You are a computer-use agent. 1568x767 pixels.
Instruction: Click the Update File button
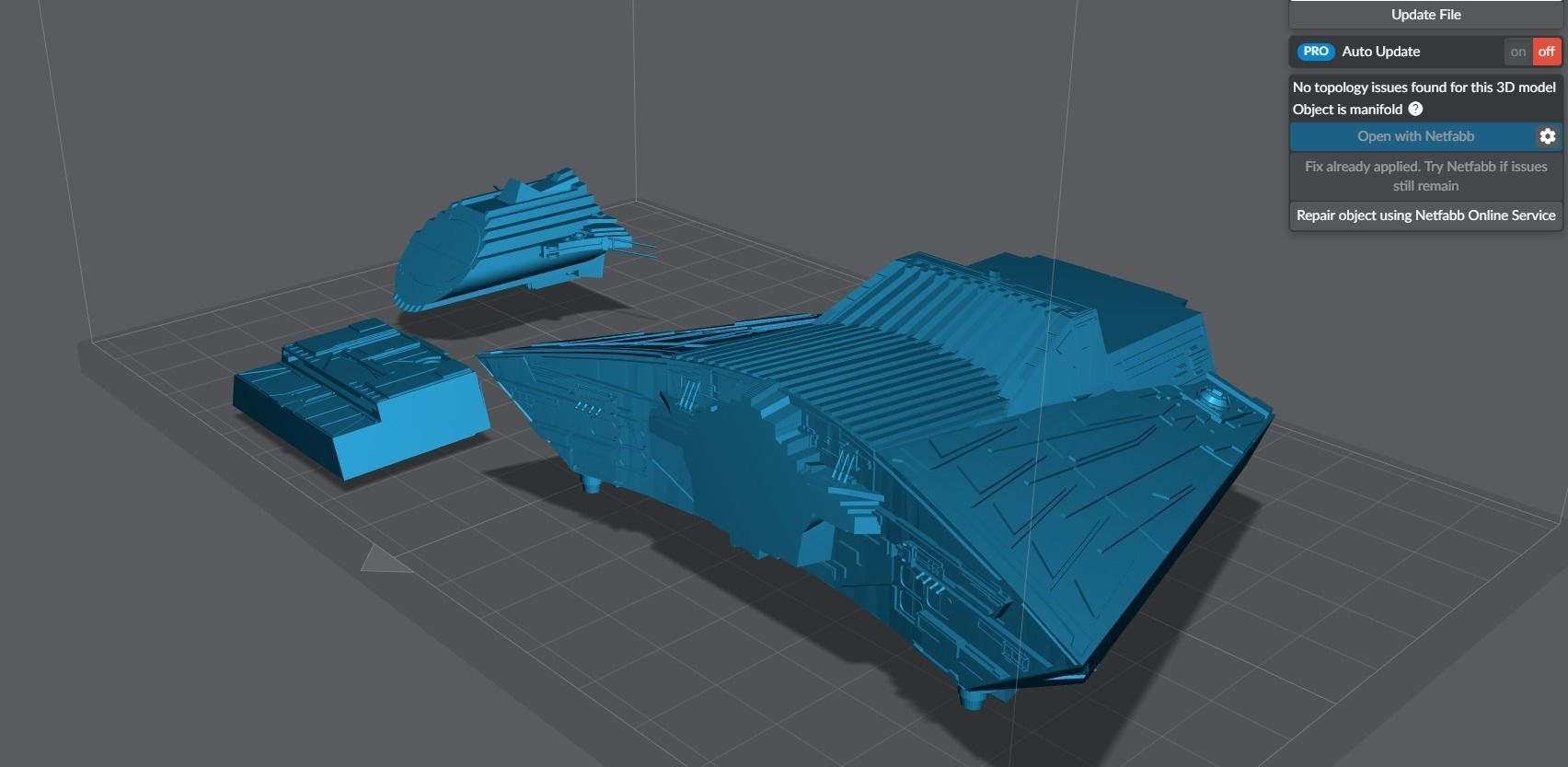coord(1425,14)
